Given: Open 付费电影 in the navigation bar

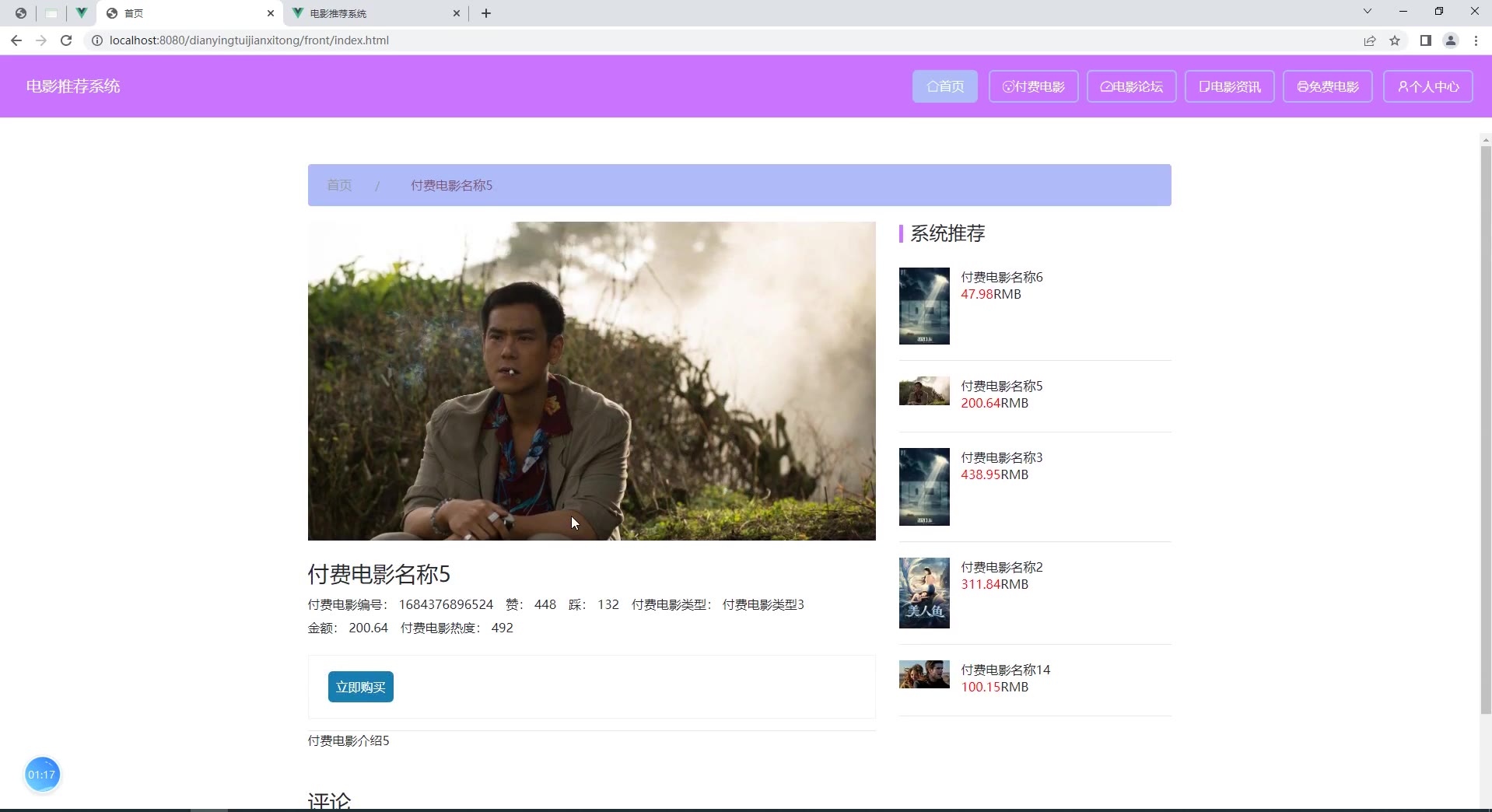Looking at the screenshot, I should coord(1033,86).
